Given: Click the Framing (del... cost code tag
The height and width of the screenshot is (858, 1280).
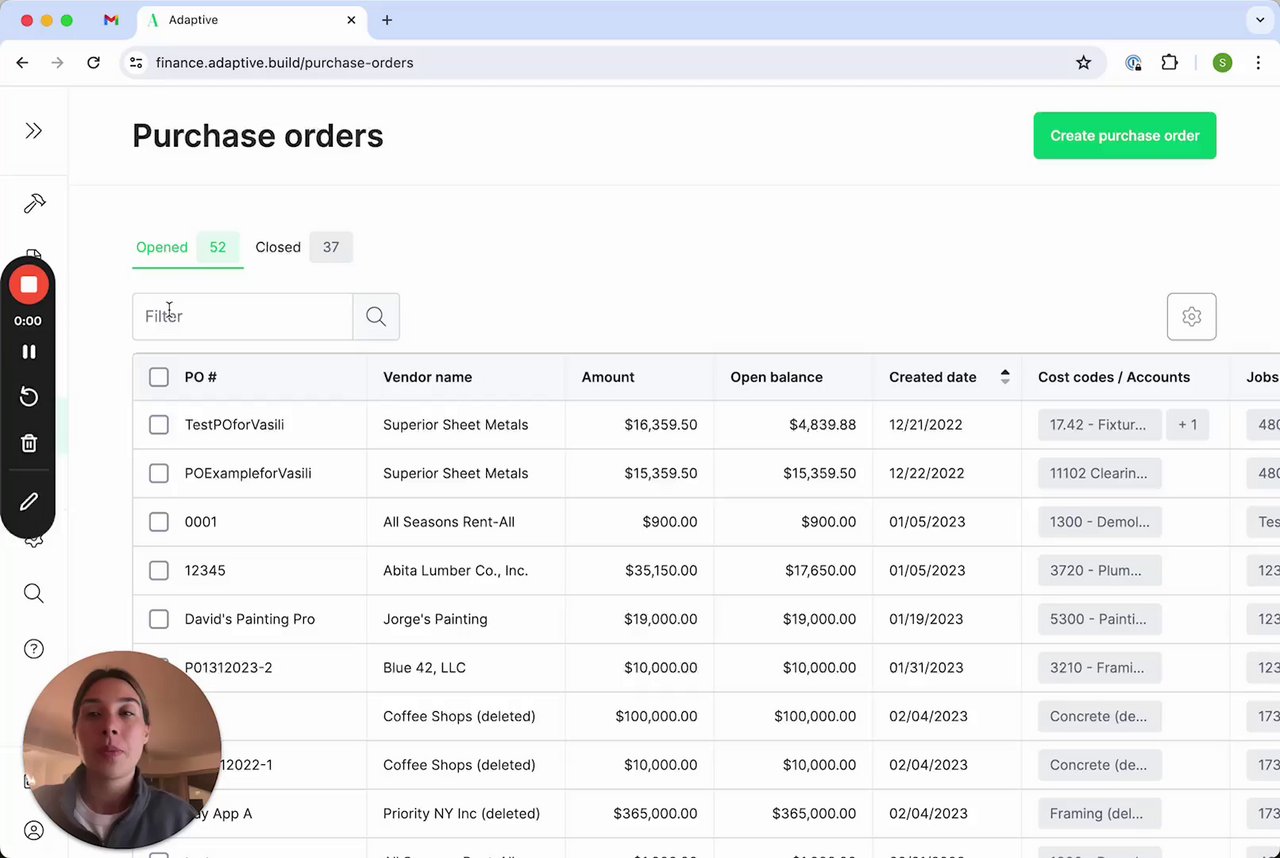Looking at the screenshot, I should (1099, 813).
